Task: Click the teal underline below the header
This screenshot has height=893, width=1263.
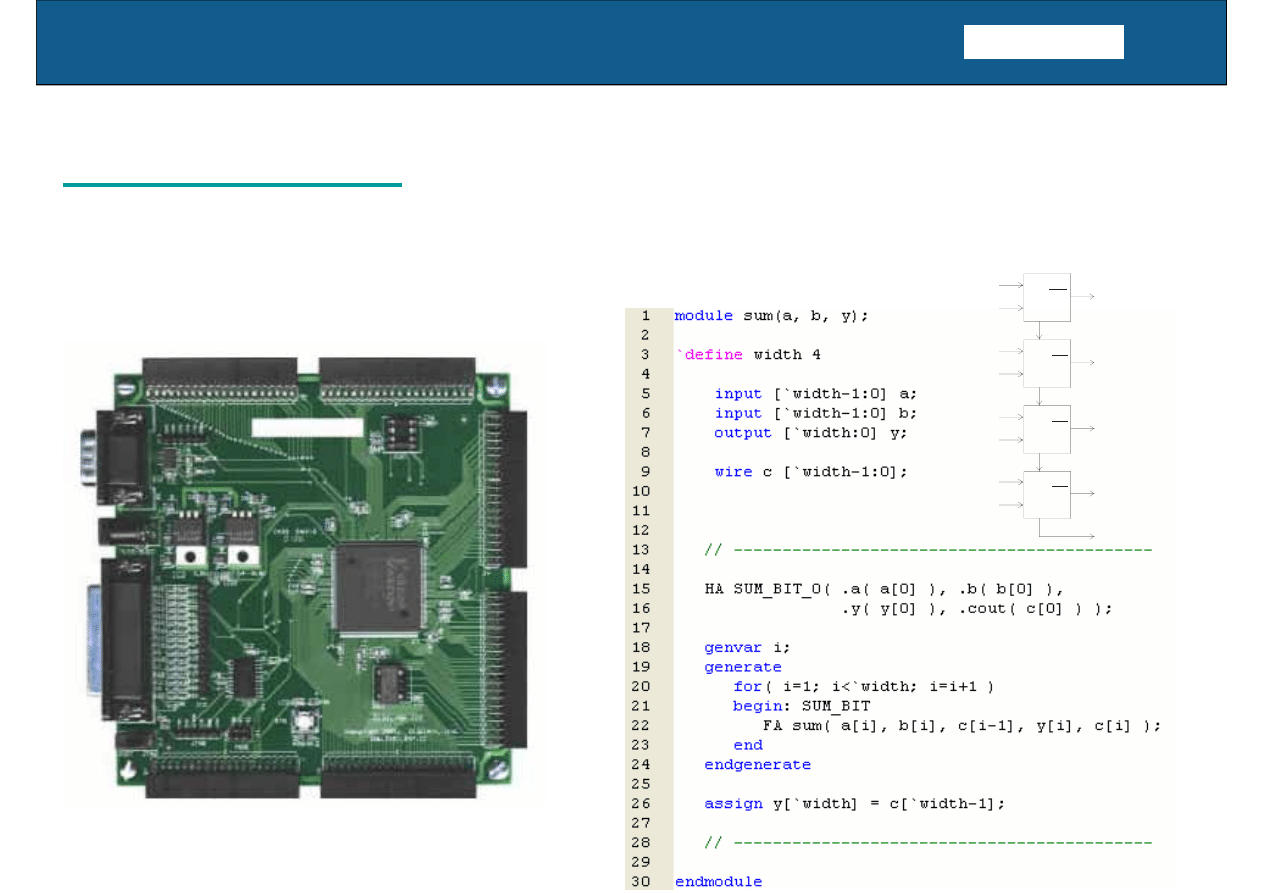Action: (232, 185)
